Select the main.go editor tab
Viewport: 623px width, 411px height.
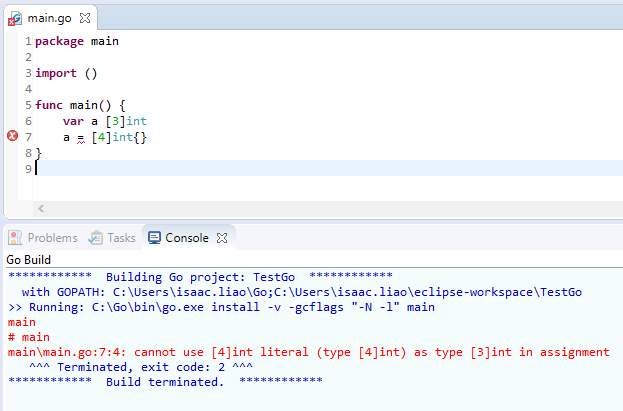50,18
